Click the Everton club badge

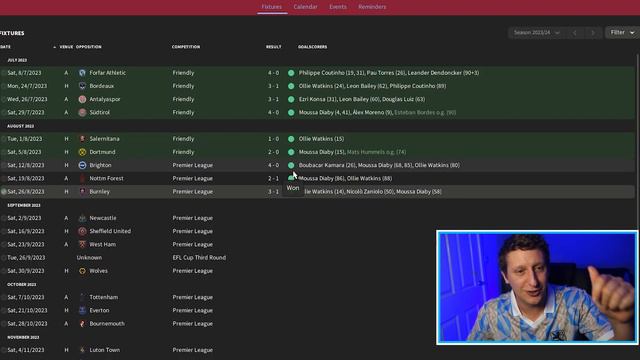[x=82, y=310]
